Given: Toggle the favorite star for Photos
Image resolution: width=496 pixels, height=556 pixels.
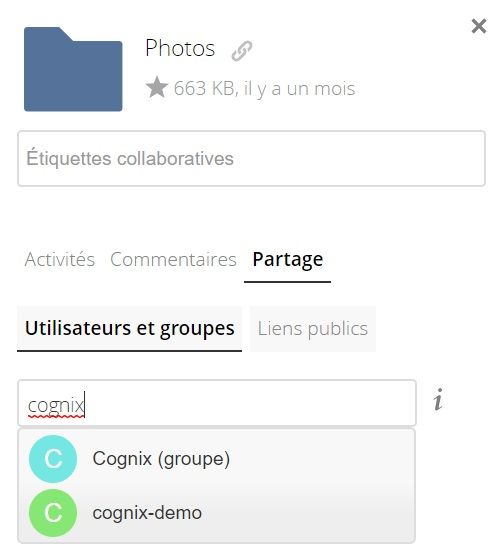Looking at the screenshot, I should click(x=156, y=87).
